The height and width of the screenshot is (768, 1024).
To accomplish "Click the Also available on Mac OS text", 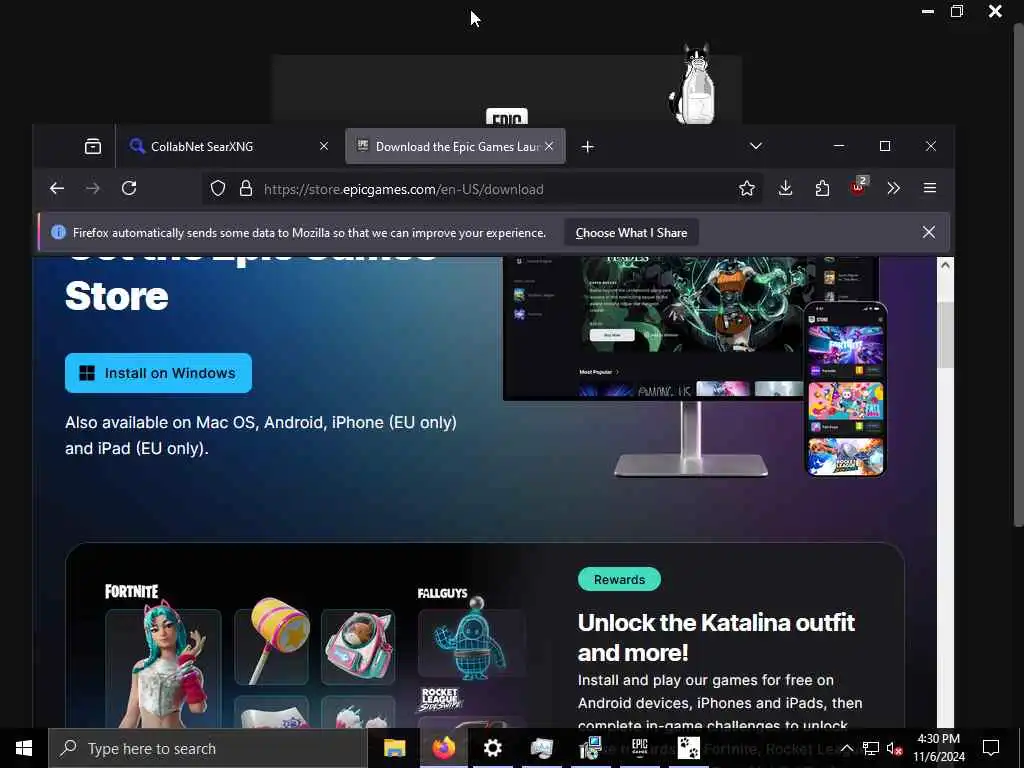I will tap(261, 436).
